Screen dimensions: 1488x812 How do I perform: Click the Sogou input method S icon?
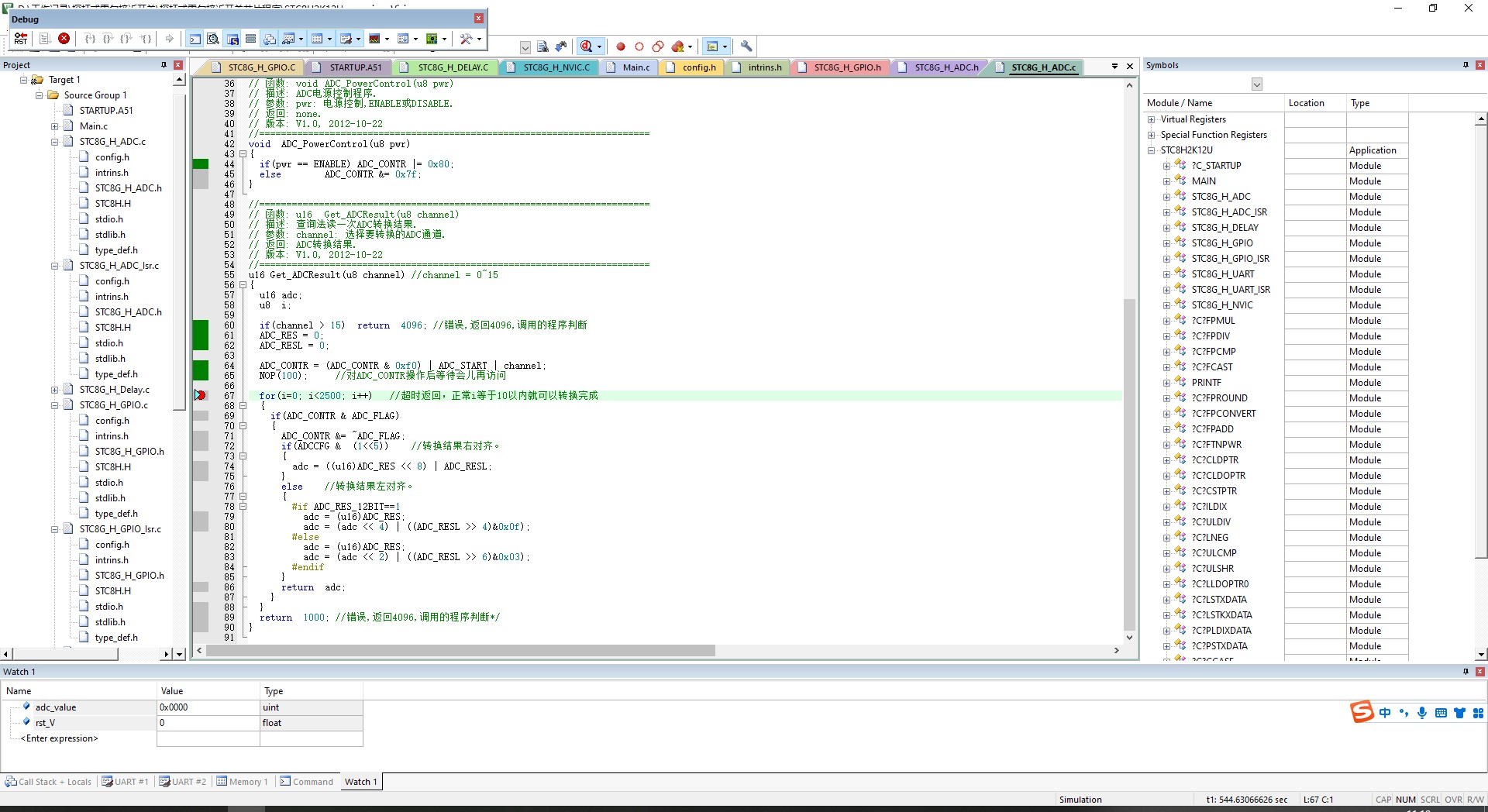(1362, 711)
